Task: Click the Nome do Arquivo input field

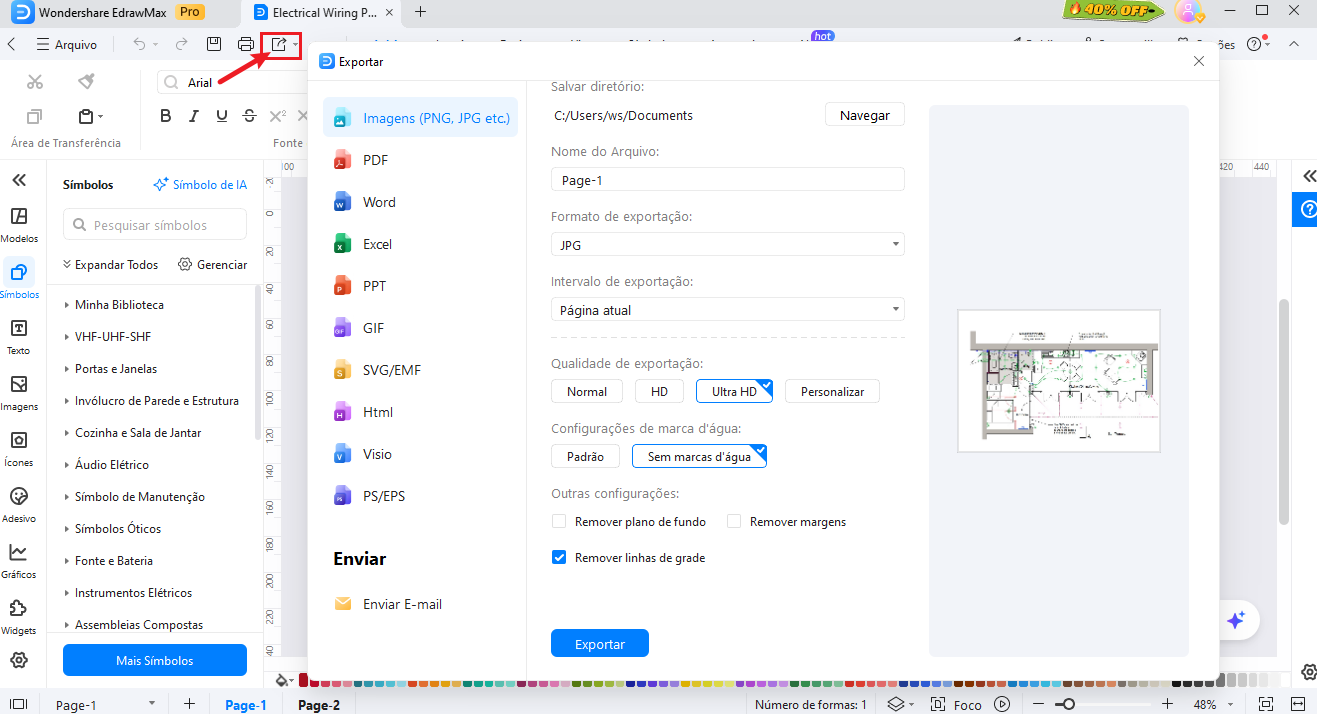Action: point(727,180)
